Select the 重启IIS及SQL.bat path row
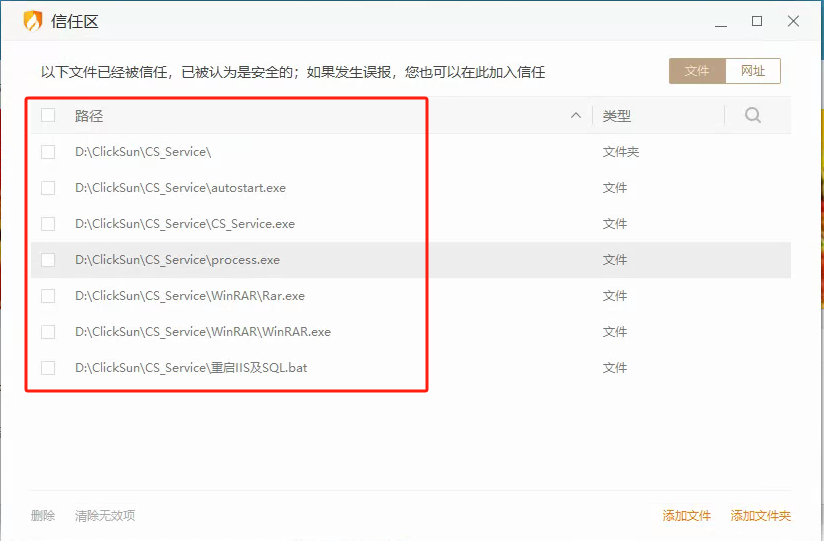Viewport: 824px width, 541px height. [411, 368]
